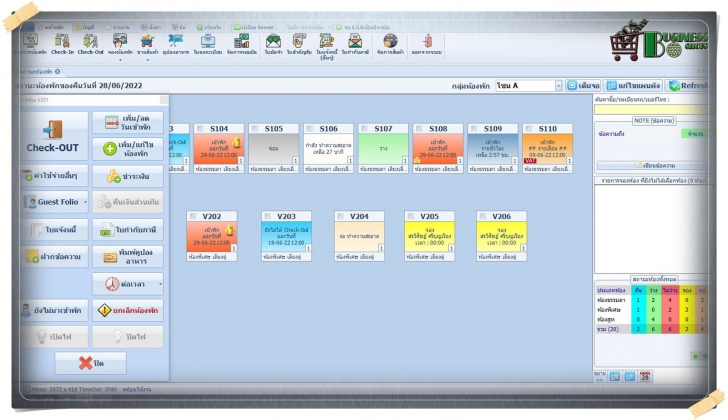Open the Settings menu tab
Image resolution: width=728 pixels, height=420 pixels.
[151, 27]
